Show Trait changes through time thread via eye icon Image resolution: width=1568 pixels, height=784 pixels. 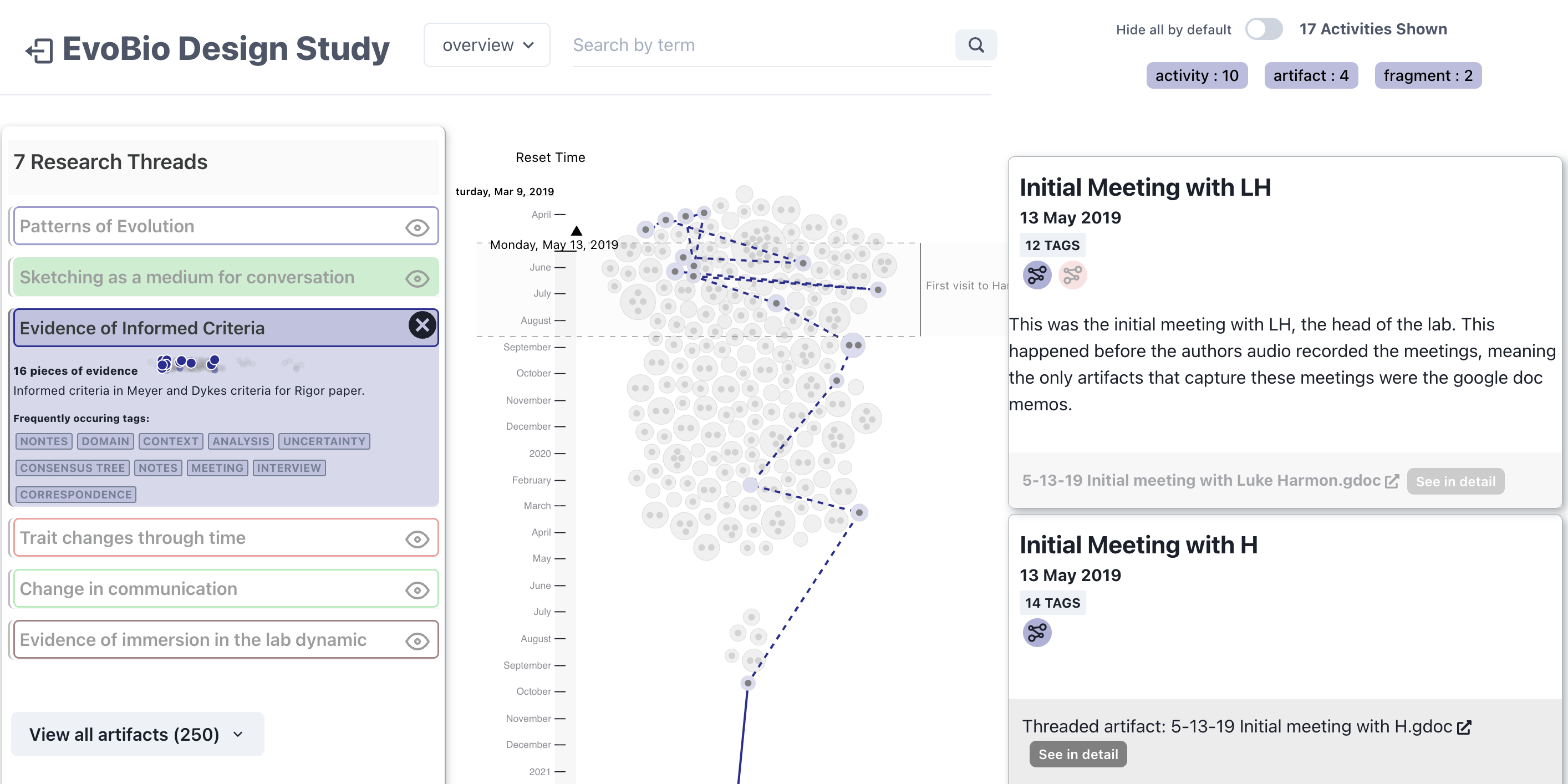(417, 539)
